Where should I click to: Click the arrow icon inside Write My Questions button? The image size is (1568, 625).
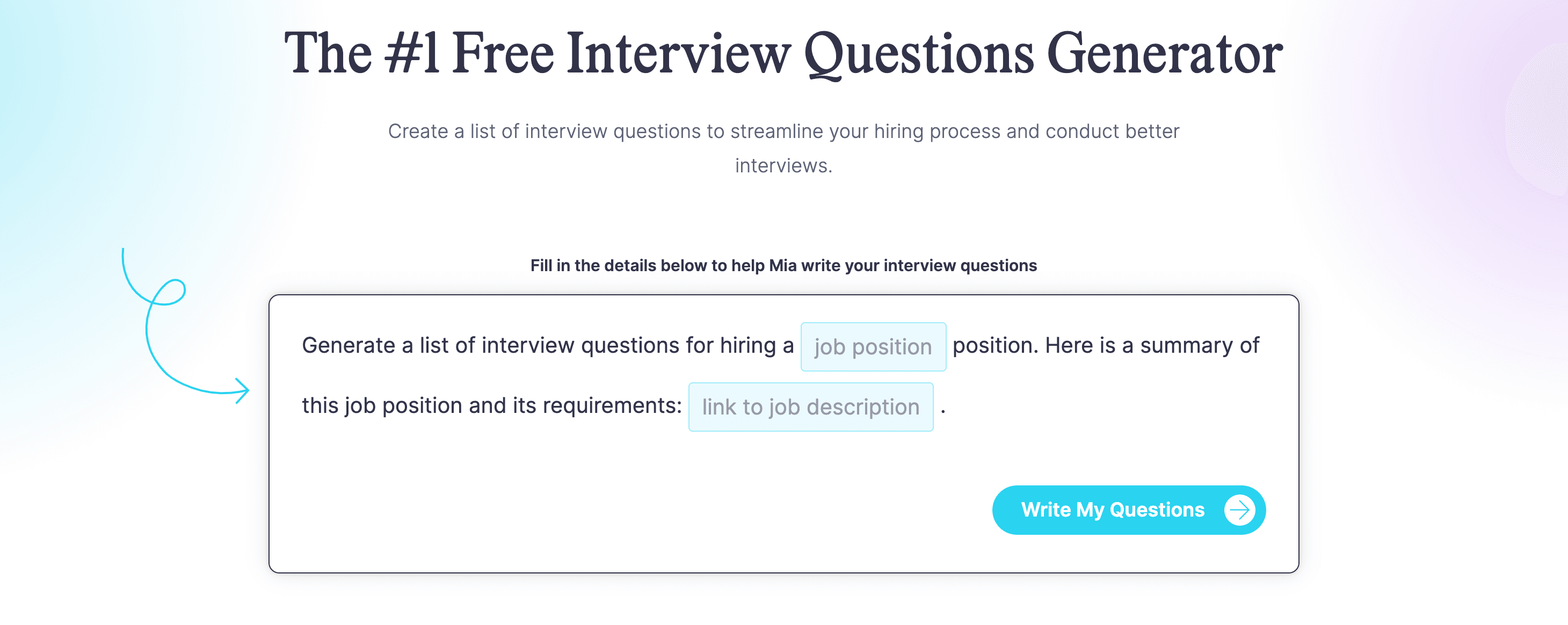pos(1239,510)
